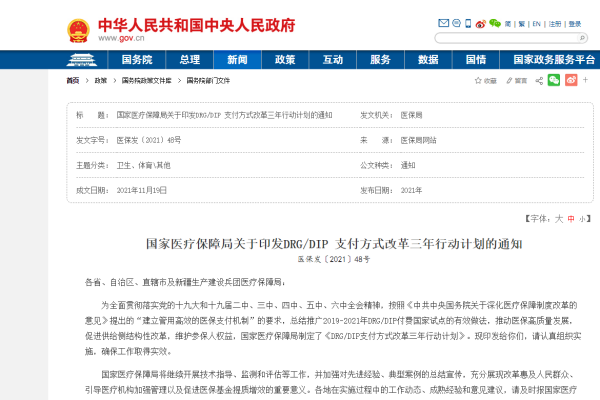Open the mail envelope icon in header
The height and width of the screenshot is (400, 600).
click(443, 23)
